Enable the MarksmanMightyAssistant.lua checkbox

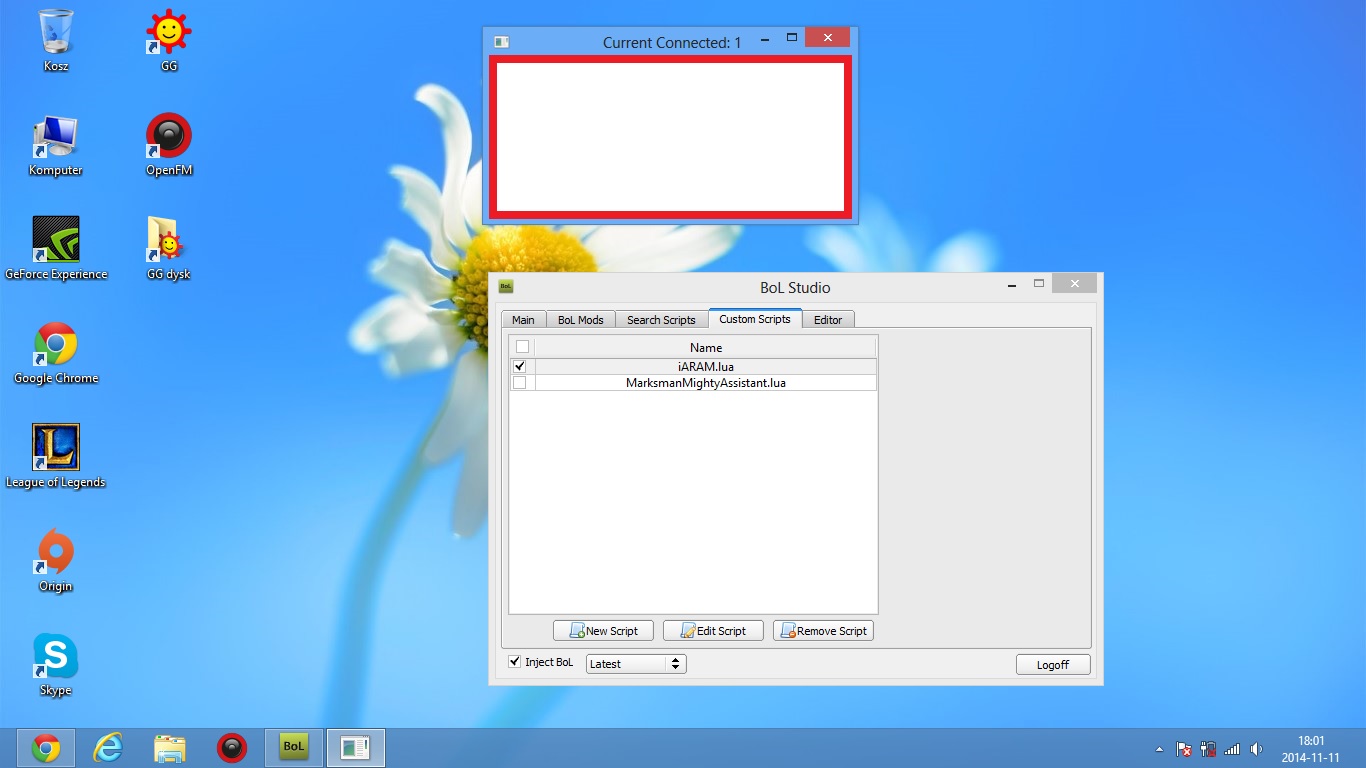pos(519,383)
